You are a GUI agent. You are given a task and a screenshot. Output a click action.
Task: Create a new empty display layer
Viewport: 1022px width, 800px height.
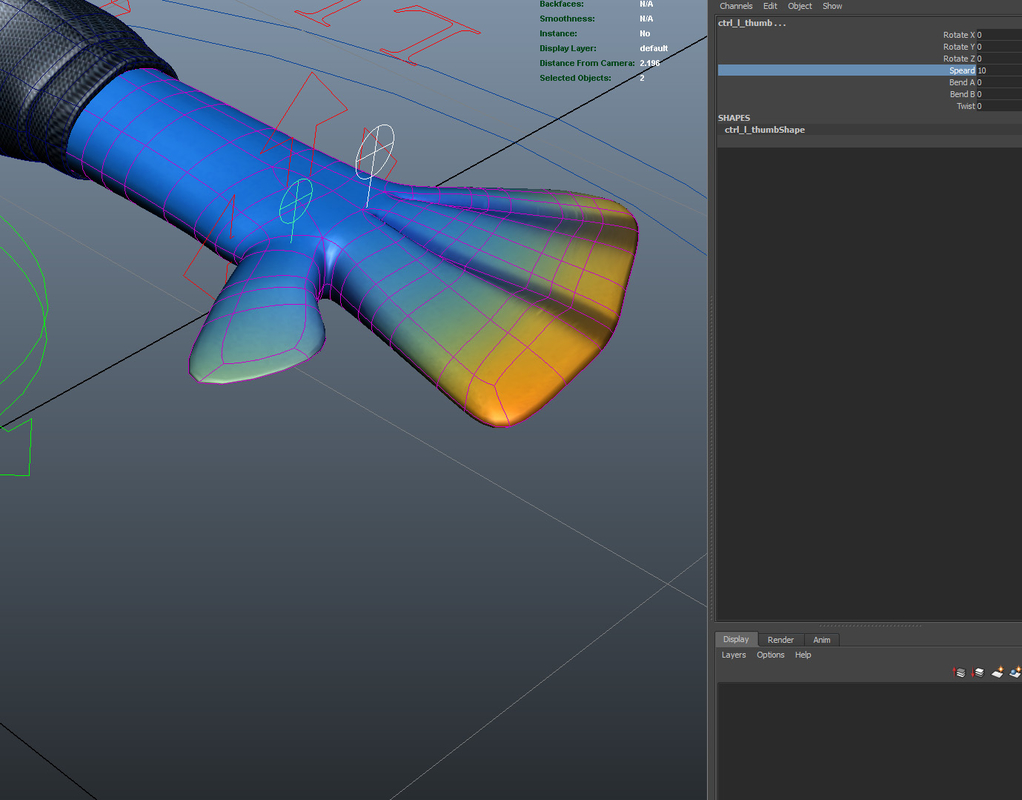[x=998, y=673]
